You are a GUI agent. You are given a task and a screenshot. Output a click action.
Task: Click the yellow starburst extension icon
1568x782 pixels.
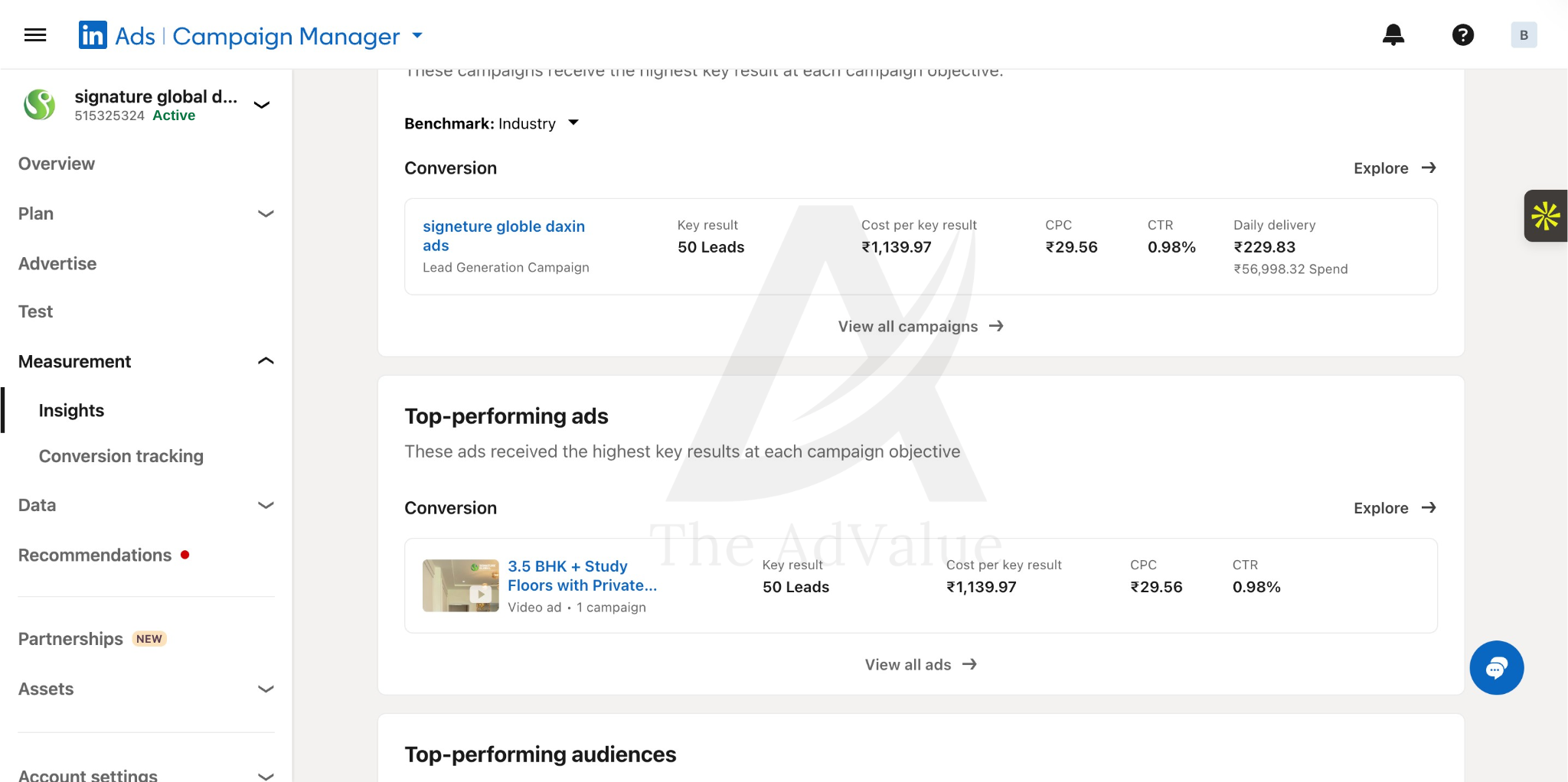[1545, 216]
